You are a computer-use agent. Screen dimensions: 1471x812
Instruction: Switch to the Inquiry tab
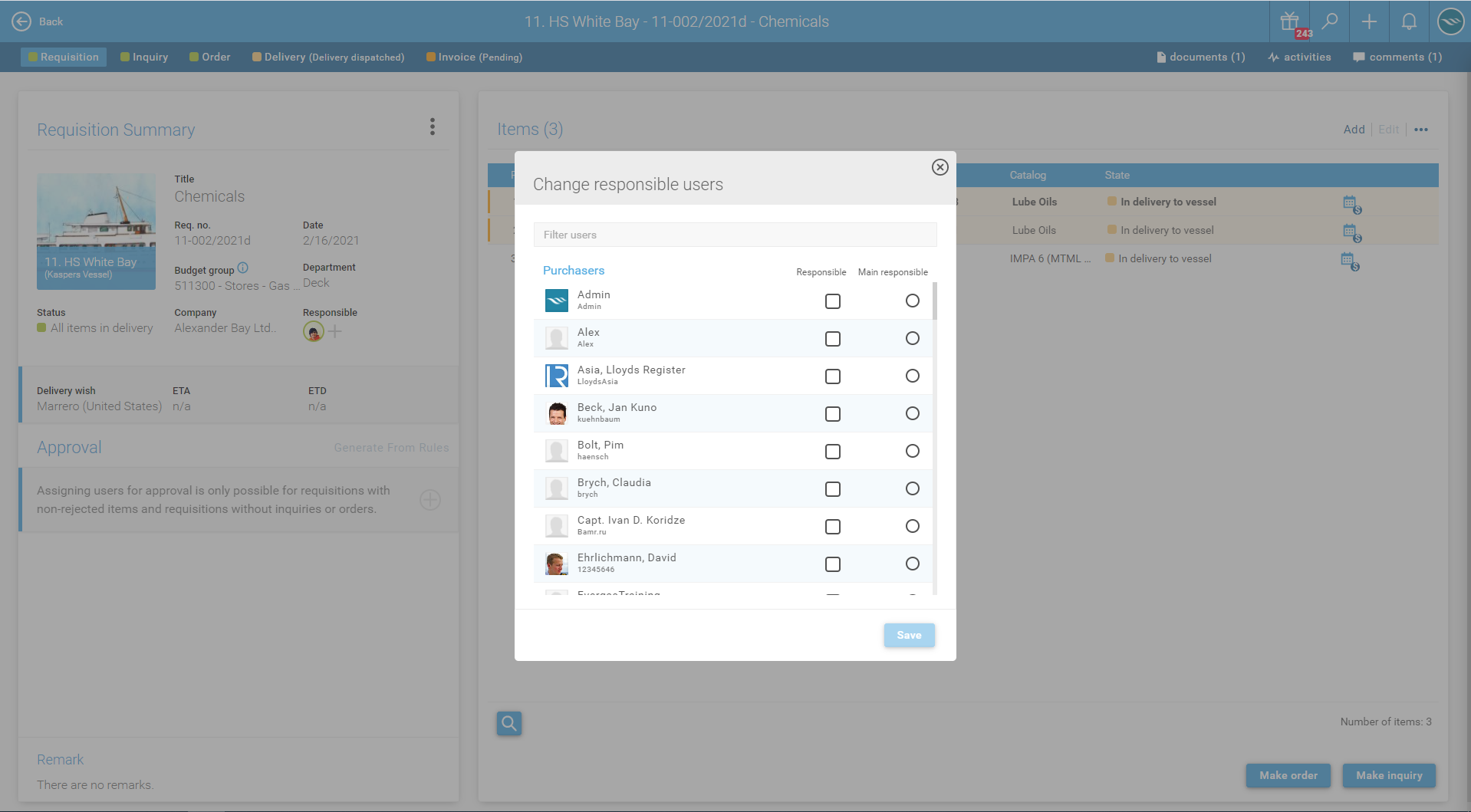(144, 57)
